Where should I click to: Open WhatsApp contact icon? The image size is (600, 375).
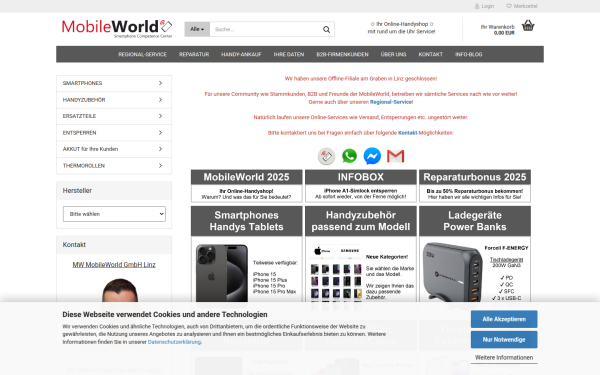pyautogui.click(x=349, y=156)
